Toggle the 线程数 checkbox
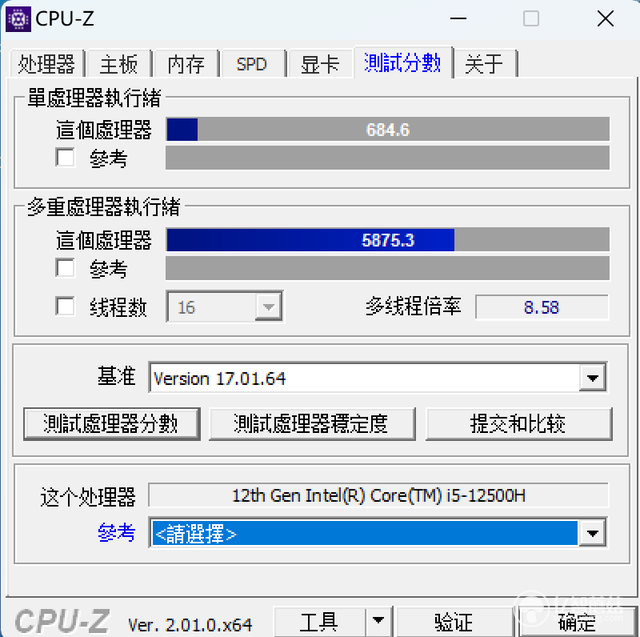Image resolution: width=640 pixels, height=637 pixels. coord(65,306)
